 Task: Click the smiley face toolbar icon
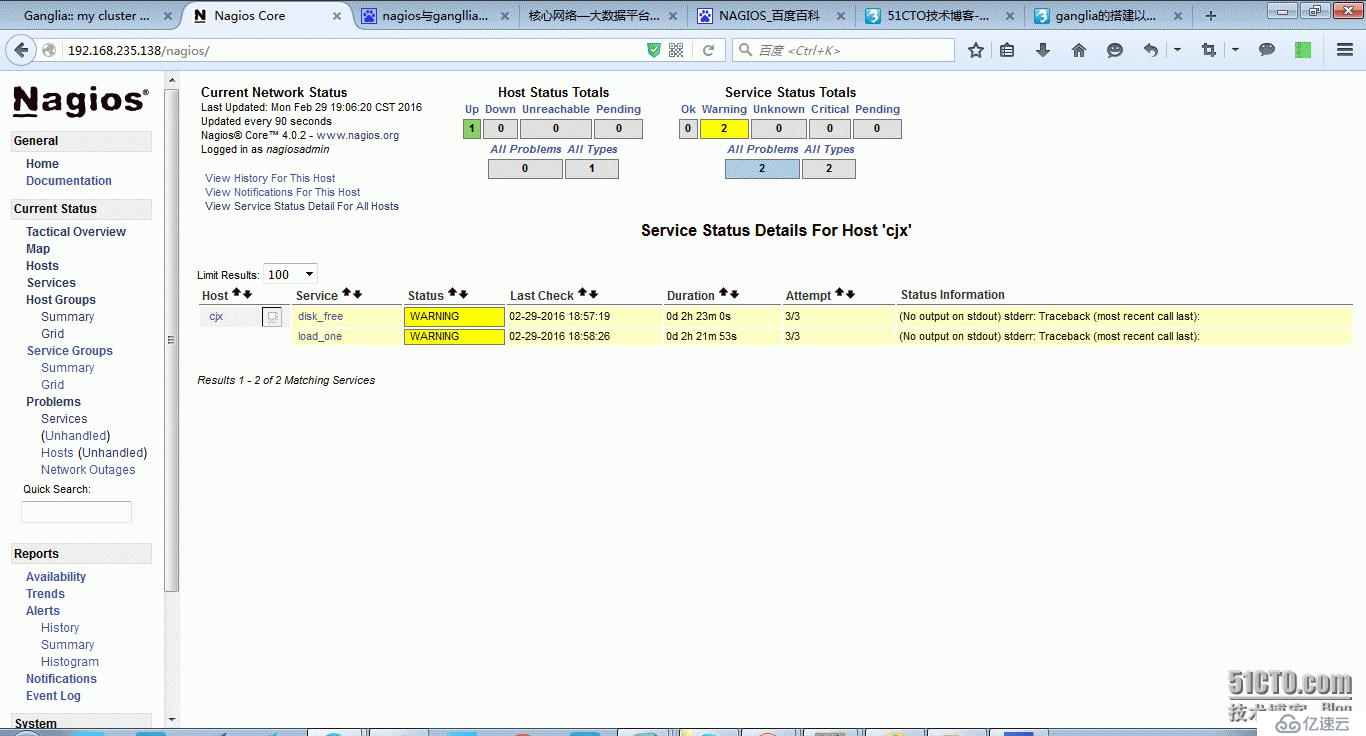pos(1114,50)
